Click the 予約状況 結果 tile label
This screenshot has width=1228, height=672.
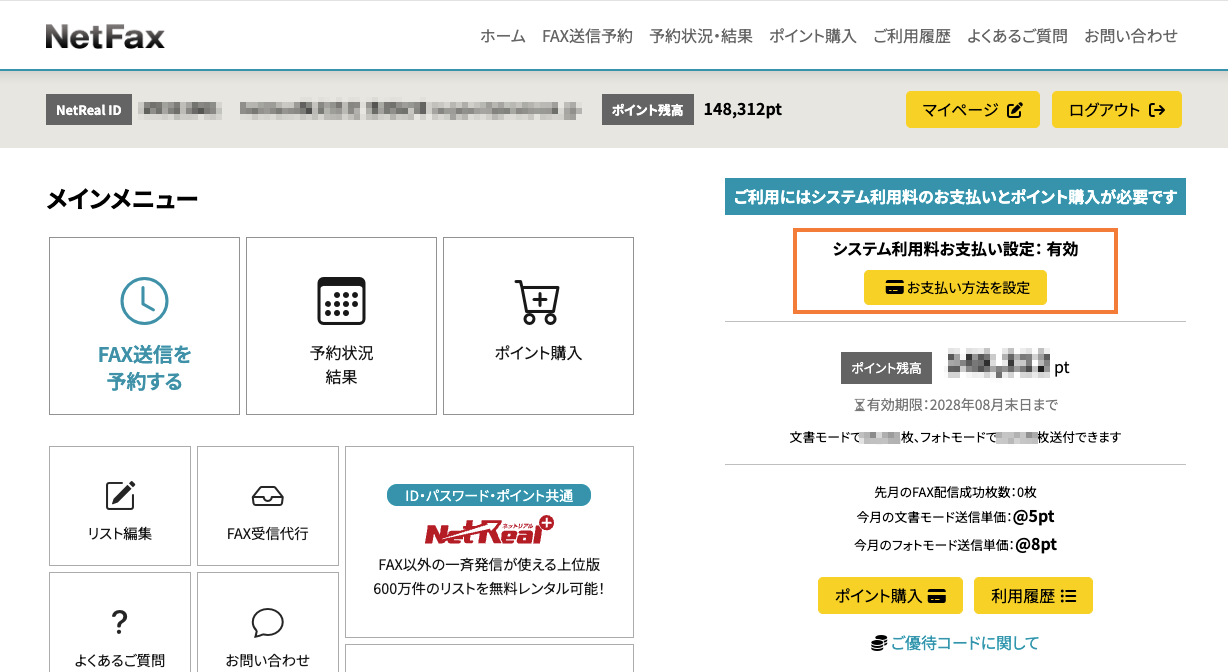click(341, 365)
